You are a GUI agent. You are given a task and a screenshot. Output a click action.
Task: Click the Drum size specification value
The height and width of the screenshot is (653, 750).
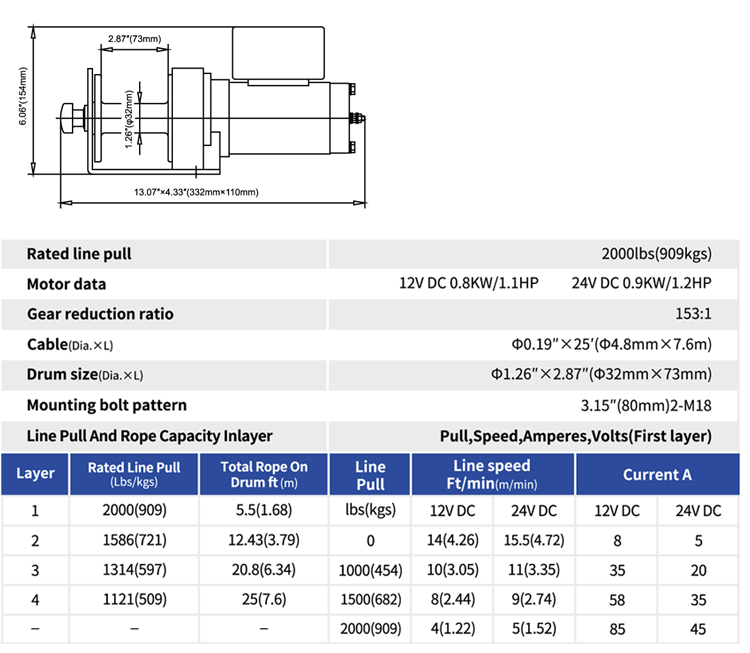(601, 375)
